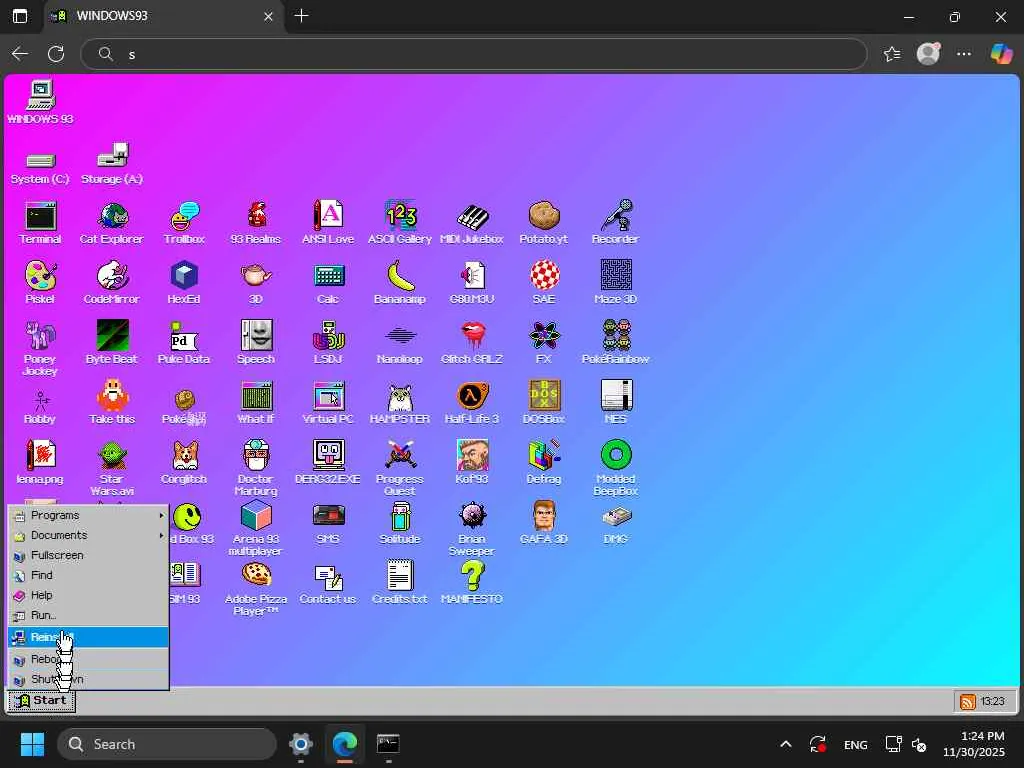Open HAMPSTER icon
Image resolution: width=1024 pixels, height=768 pixels.
[400, 403]
